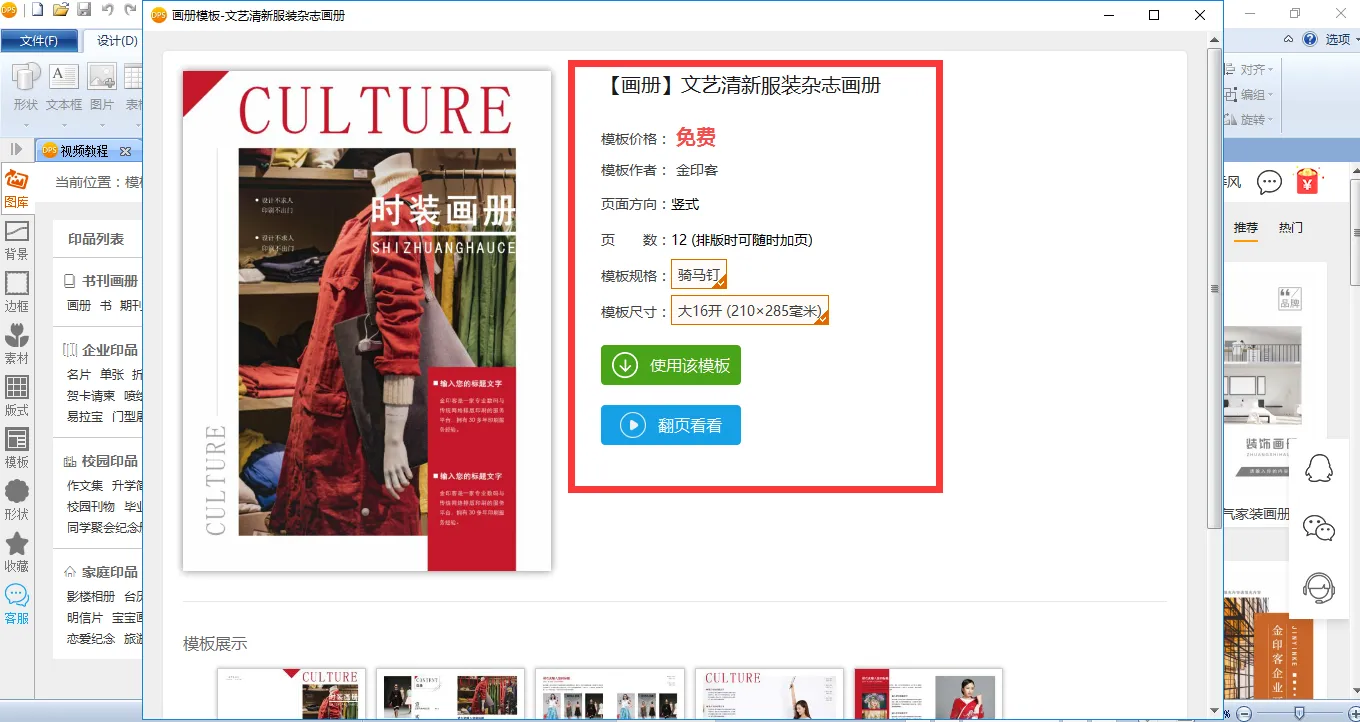Open the 文件(F) menu
The width and height of the screenshot is (1360, 722).
[x=39, y=41]
